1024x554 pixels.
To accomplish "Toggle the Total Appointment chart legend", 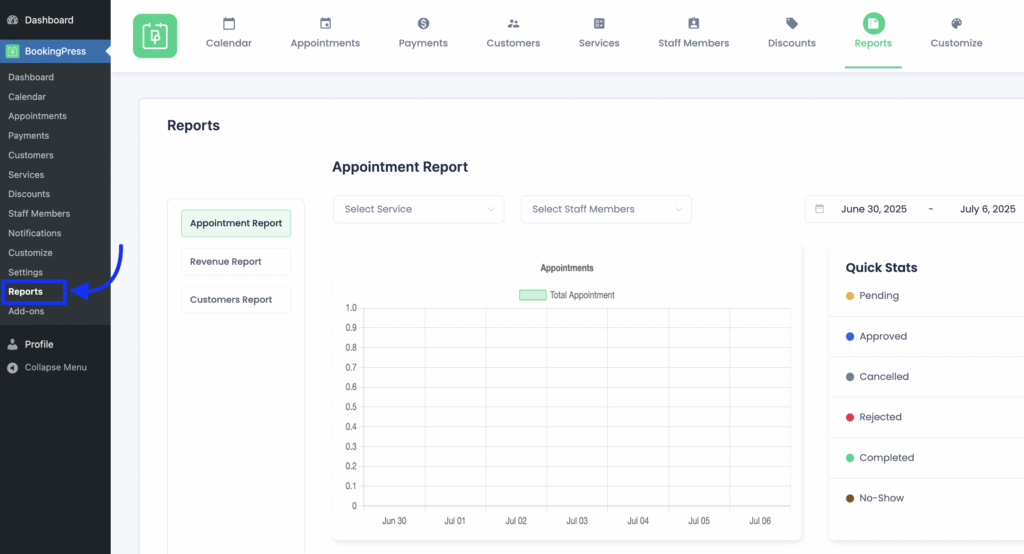I will coord(567,295).
